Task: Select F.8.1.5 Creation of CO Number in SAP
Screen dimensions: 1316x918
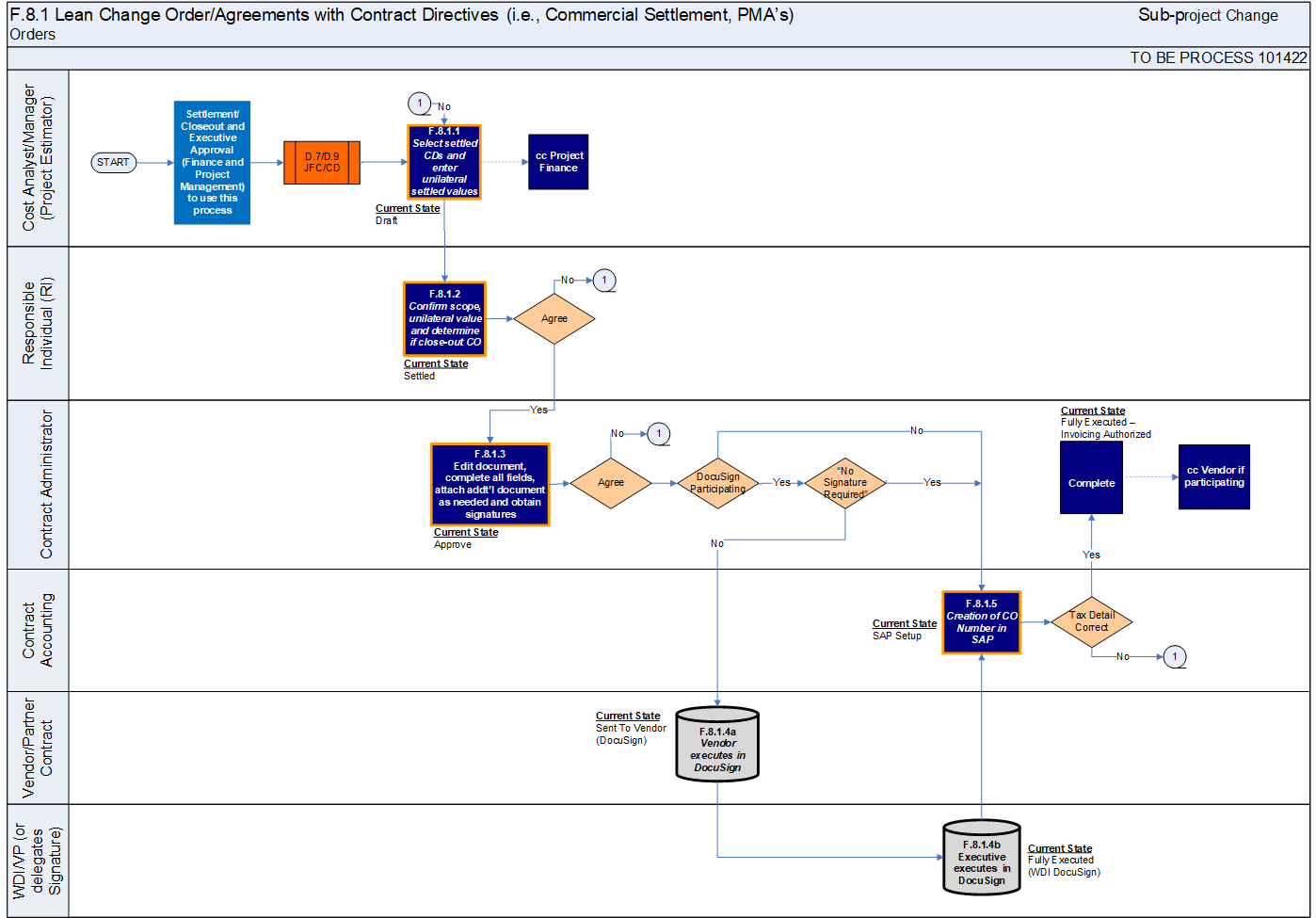Action: (981, 622)
